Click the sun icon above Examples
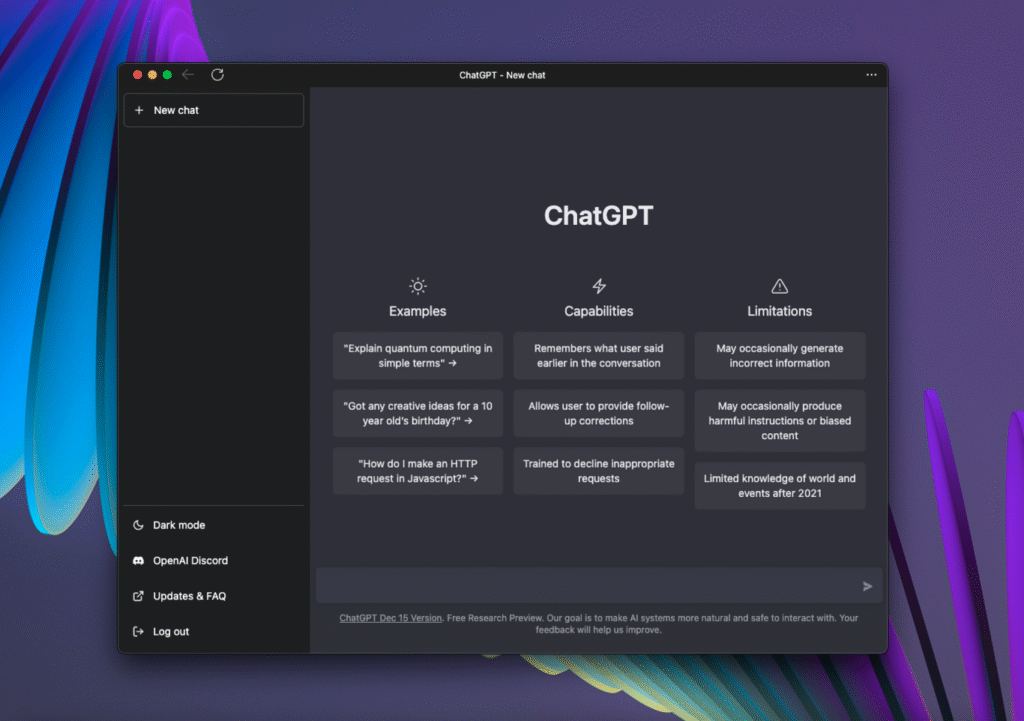The image size is (1024, 721). click(x=418, y=286)
